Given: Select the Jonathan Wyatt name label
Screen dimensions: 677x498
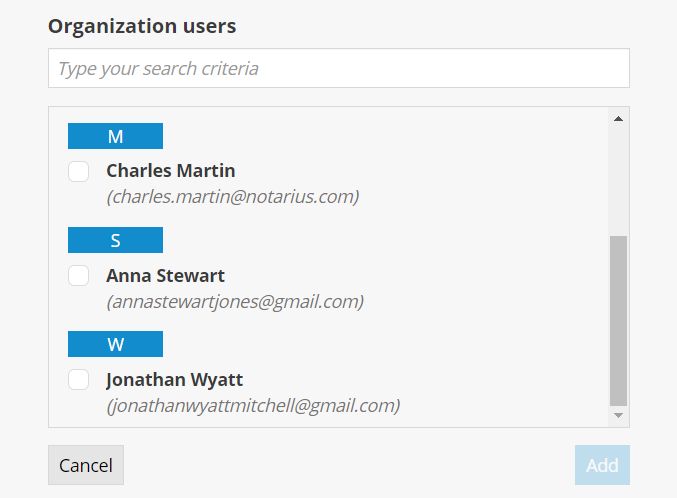Looking at the screenshot, I should (174, 380).
